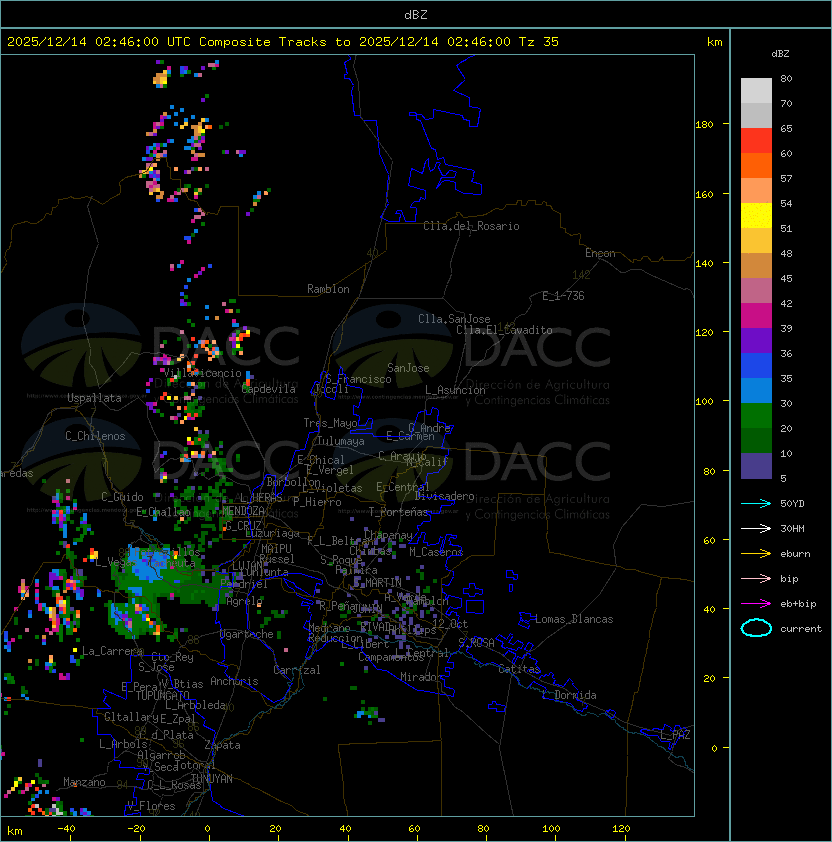The image size is (832, 842).
Task: Click the 'dBZ' title in the top bar
Action: [416, 15]
